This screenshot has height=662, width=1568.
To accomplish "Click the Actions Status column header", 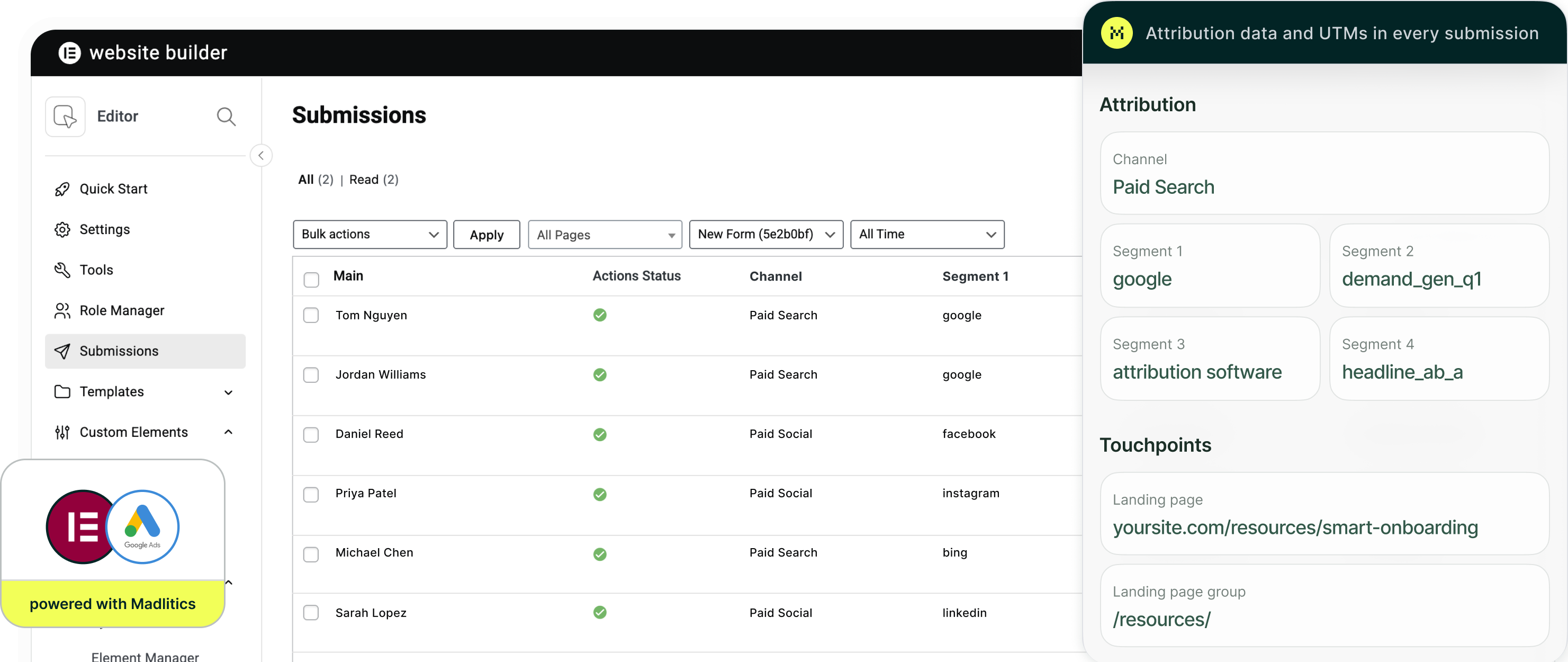I will point(637,276).
